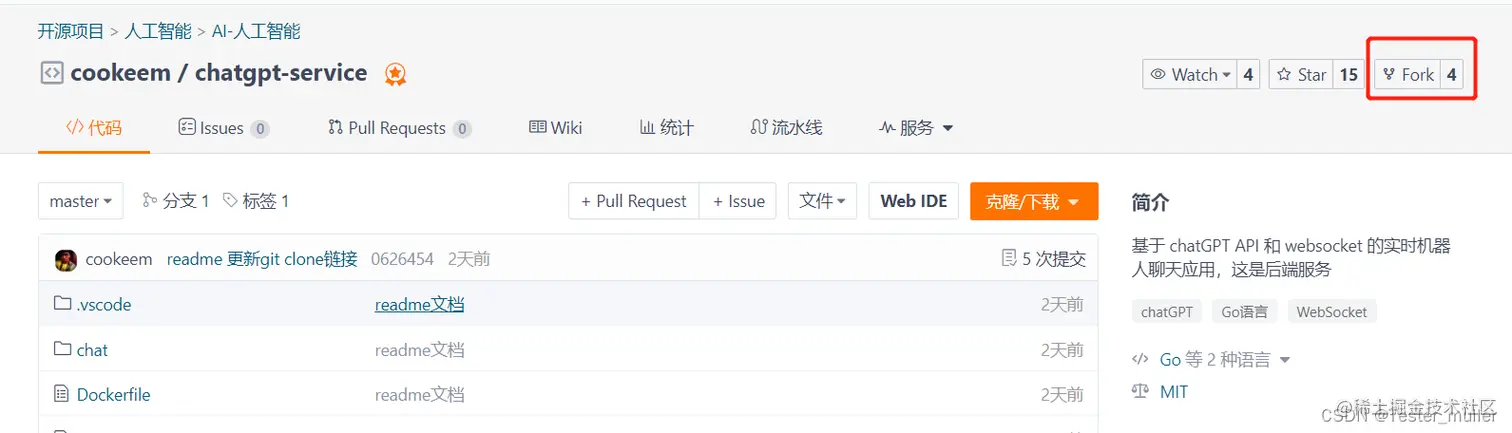Image resolution: width=1512 pixels, height=433 pixels.
Task: Open the cookeem owner link in title
Action: (x=122, y=73)
